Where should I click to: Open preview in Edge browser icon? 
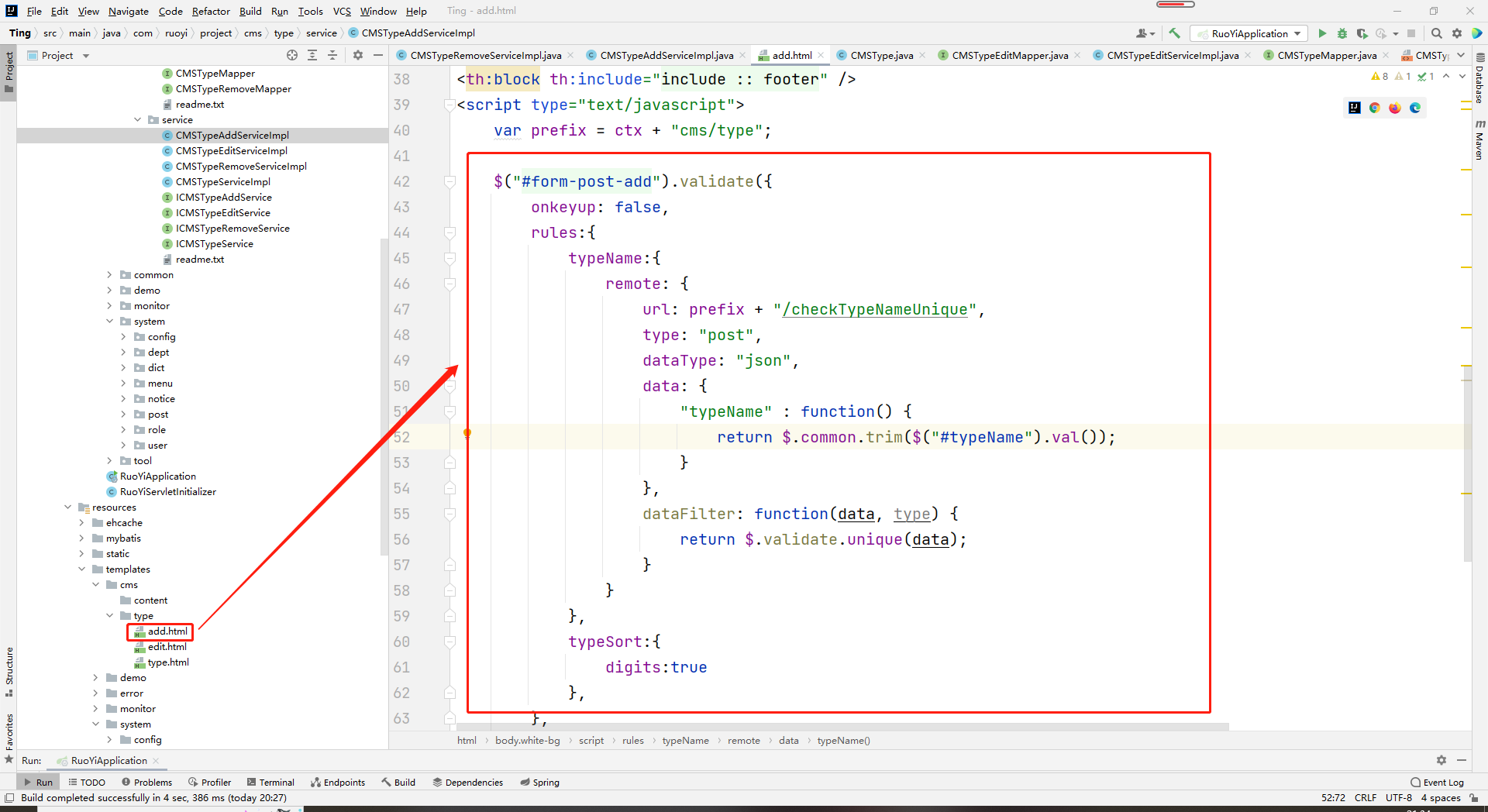pyautogui.click(x=1415, y=108)
